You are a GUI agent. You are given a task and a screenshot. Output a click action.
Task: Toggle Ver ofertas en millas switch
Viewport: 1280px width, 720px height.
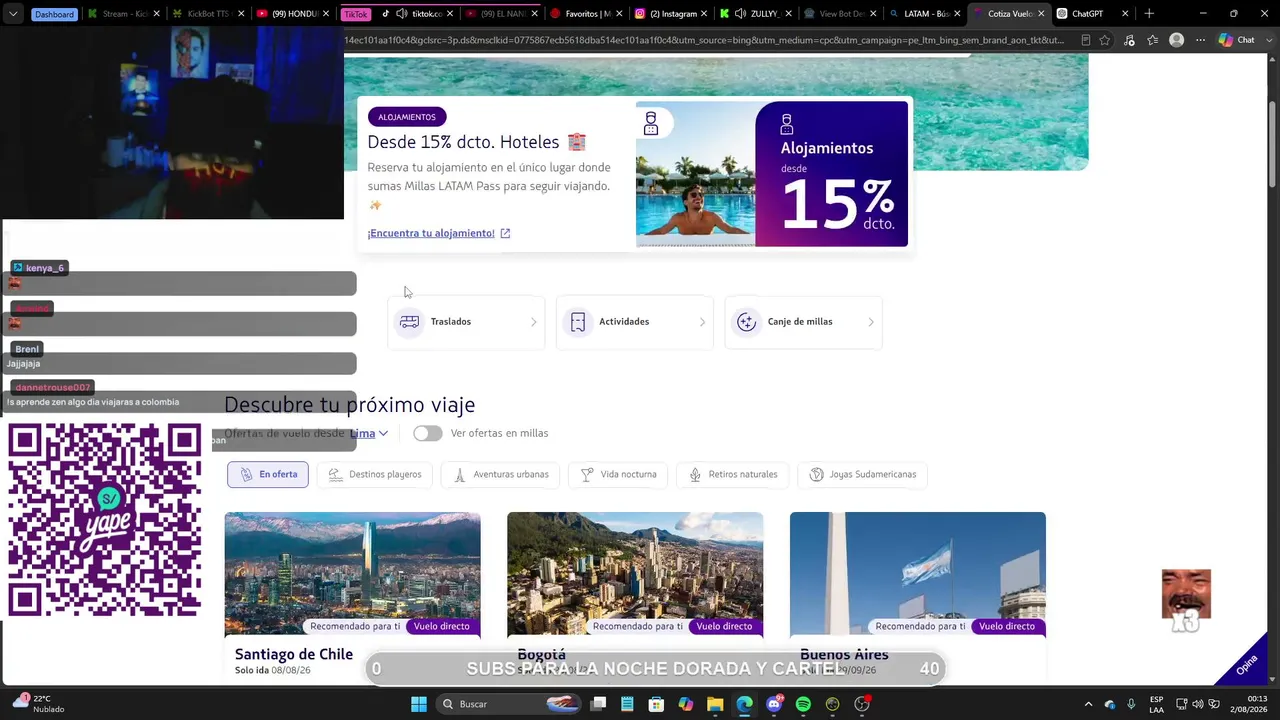(x=427, y=433)
